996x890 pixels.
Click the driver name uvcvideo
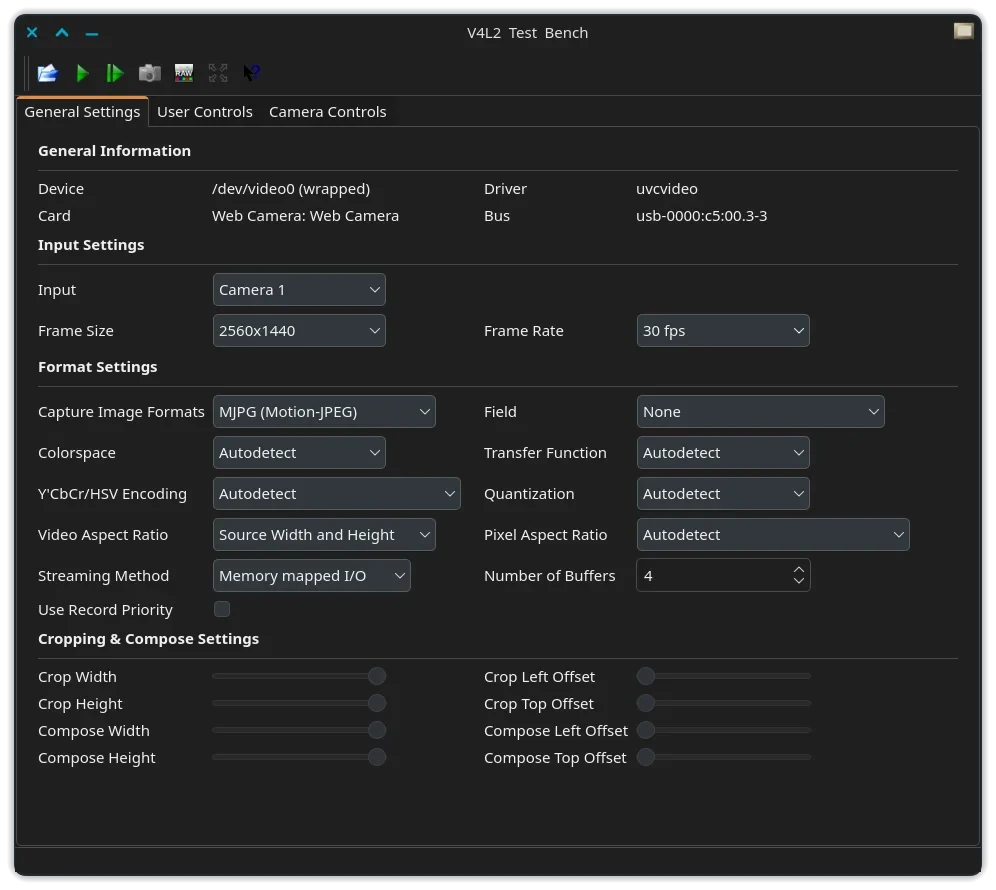[x=667, y=189]
